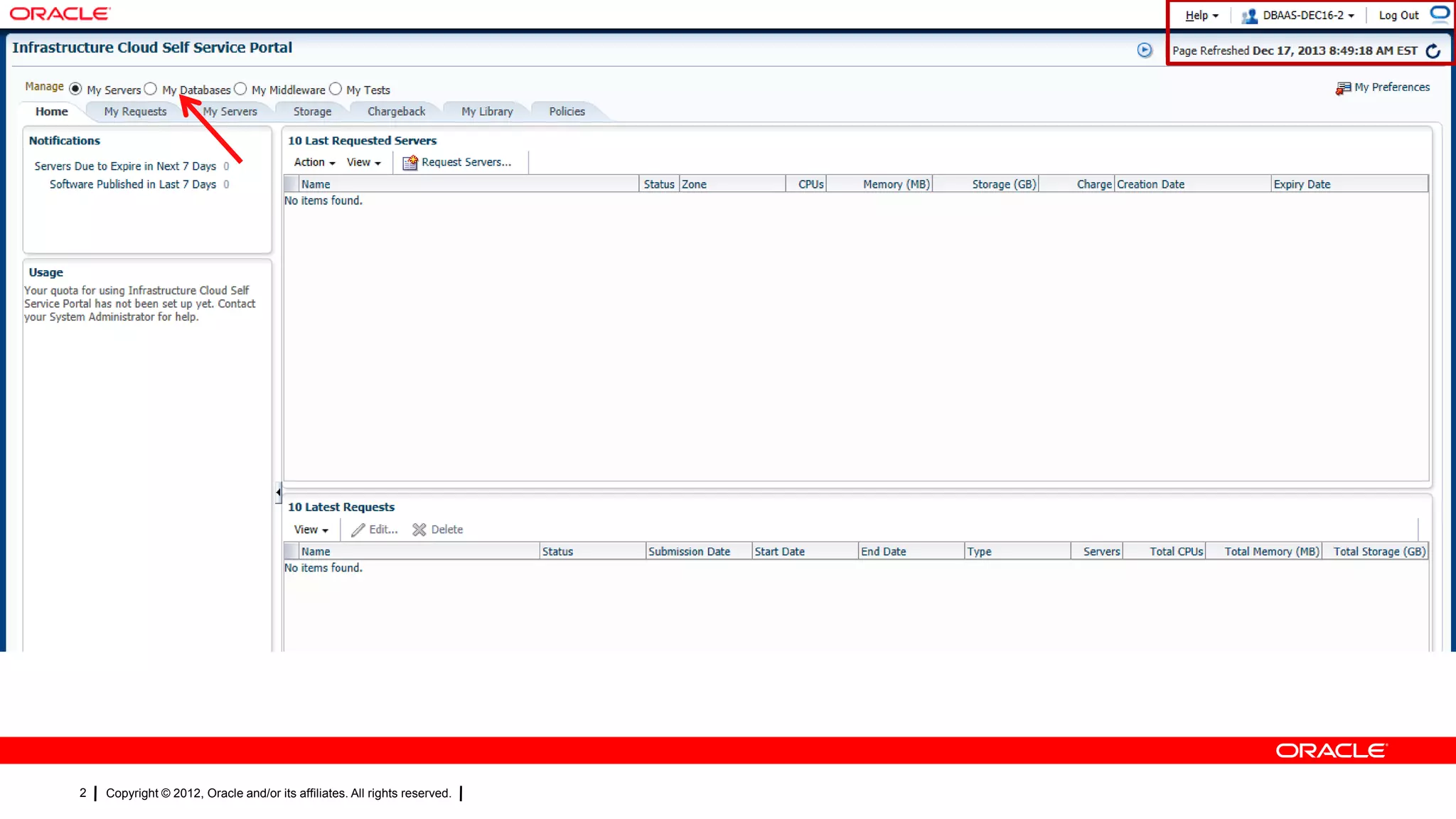Viewport: 1456px width, 819px height.
Task: Switch to the Chargeback tab
Action: point(396,112)
